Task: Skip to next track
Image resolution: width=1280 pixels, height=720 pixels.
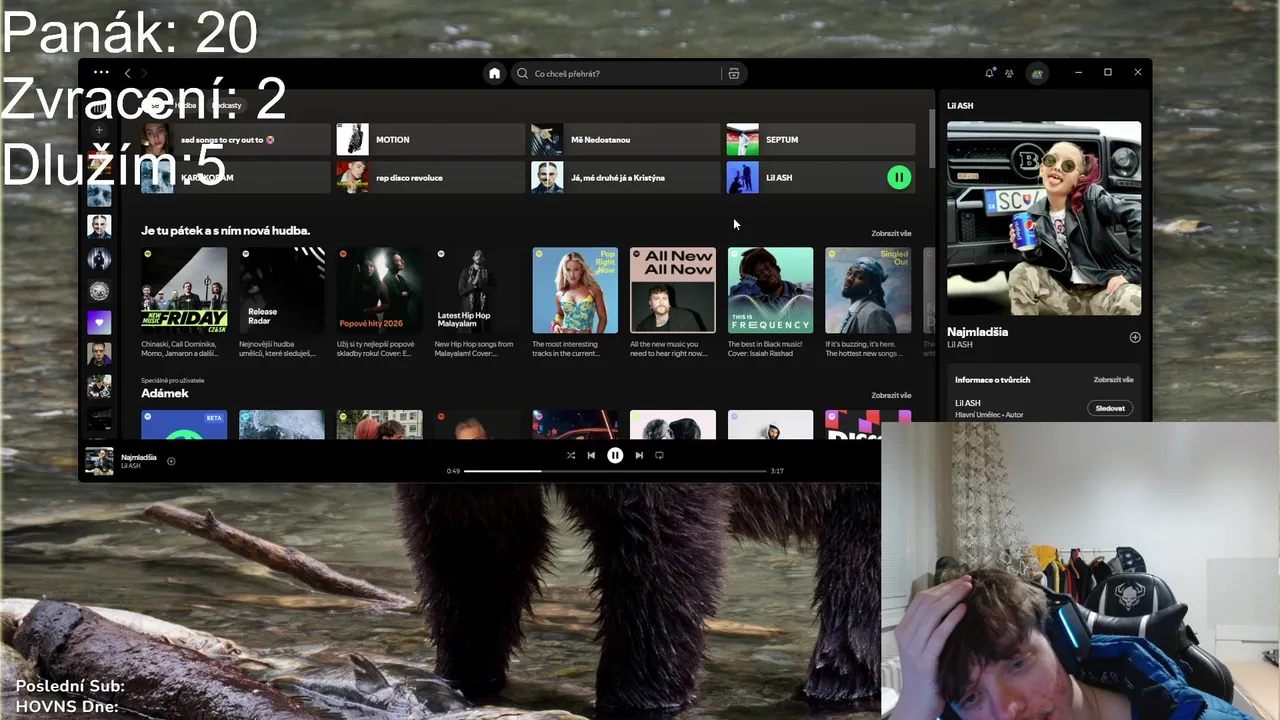Action: 639,455
